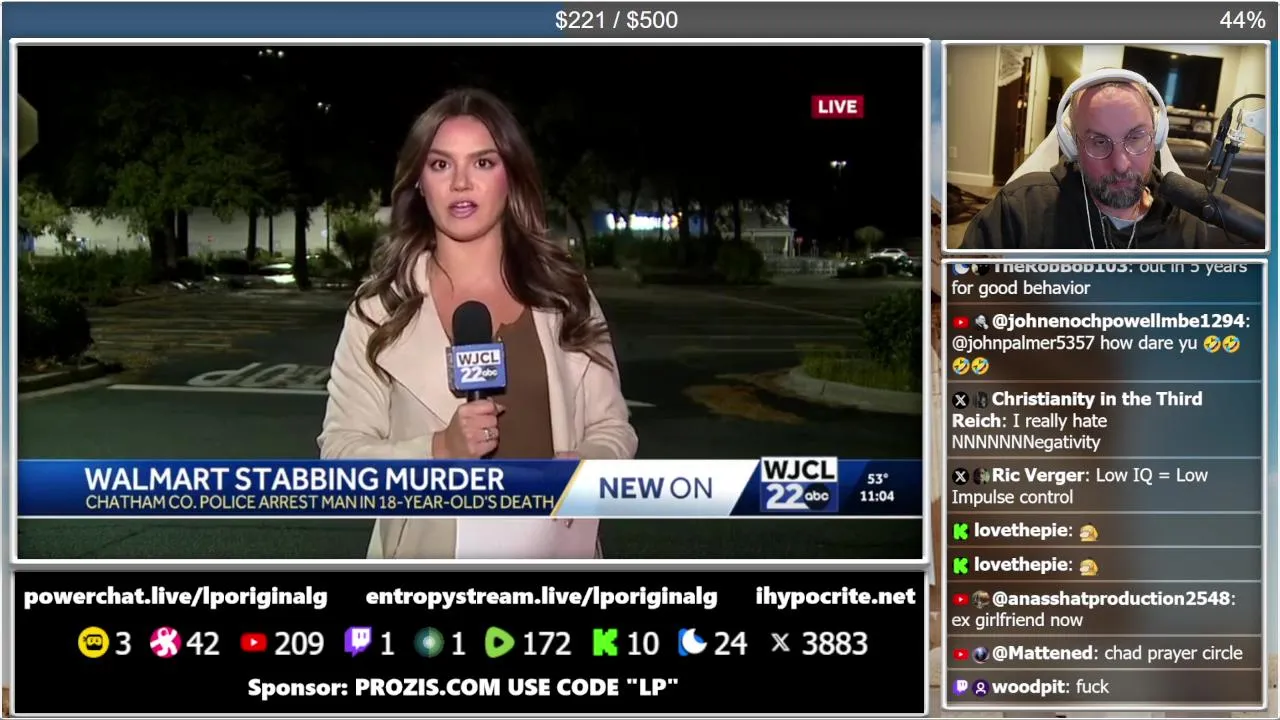The width and height of the screenshot is (1280, 720).
Task: Click avatar next to @Mattened username
Action: point(980,654)
